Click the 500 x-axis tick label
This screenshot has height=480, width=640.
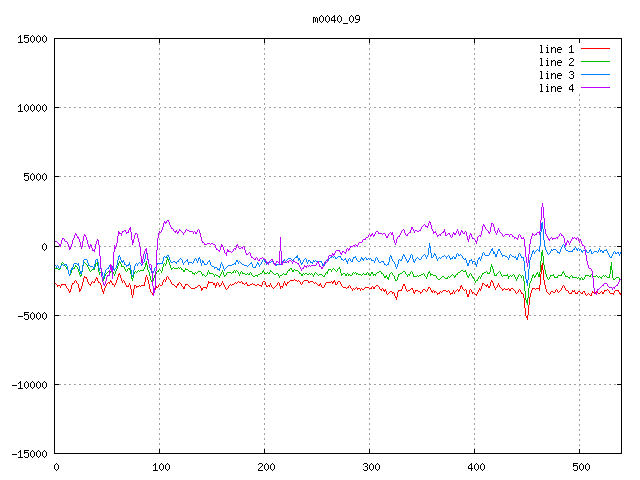pyautogui.click(x=580, y=466)
